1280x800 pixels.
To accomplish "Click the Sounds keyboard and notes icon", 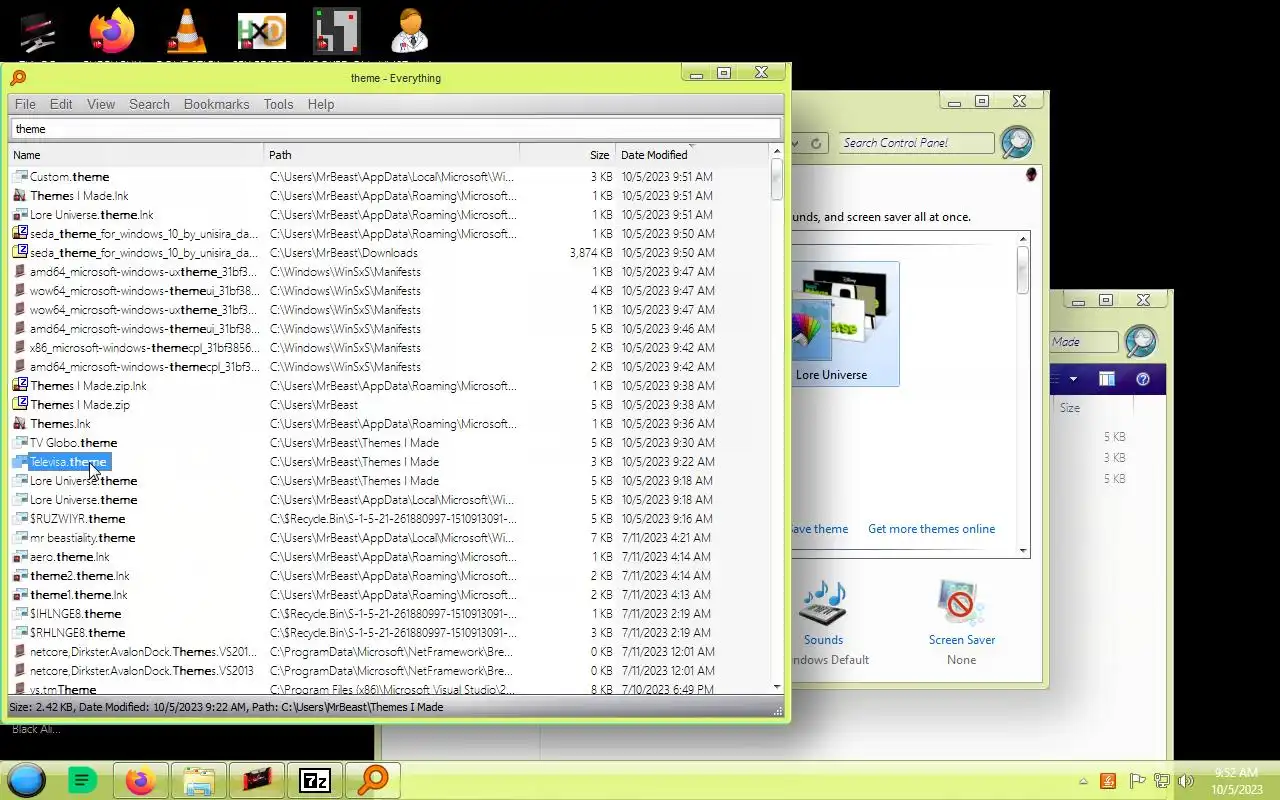I will (x=823, y=603).
